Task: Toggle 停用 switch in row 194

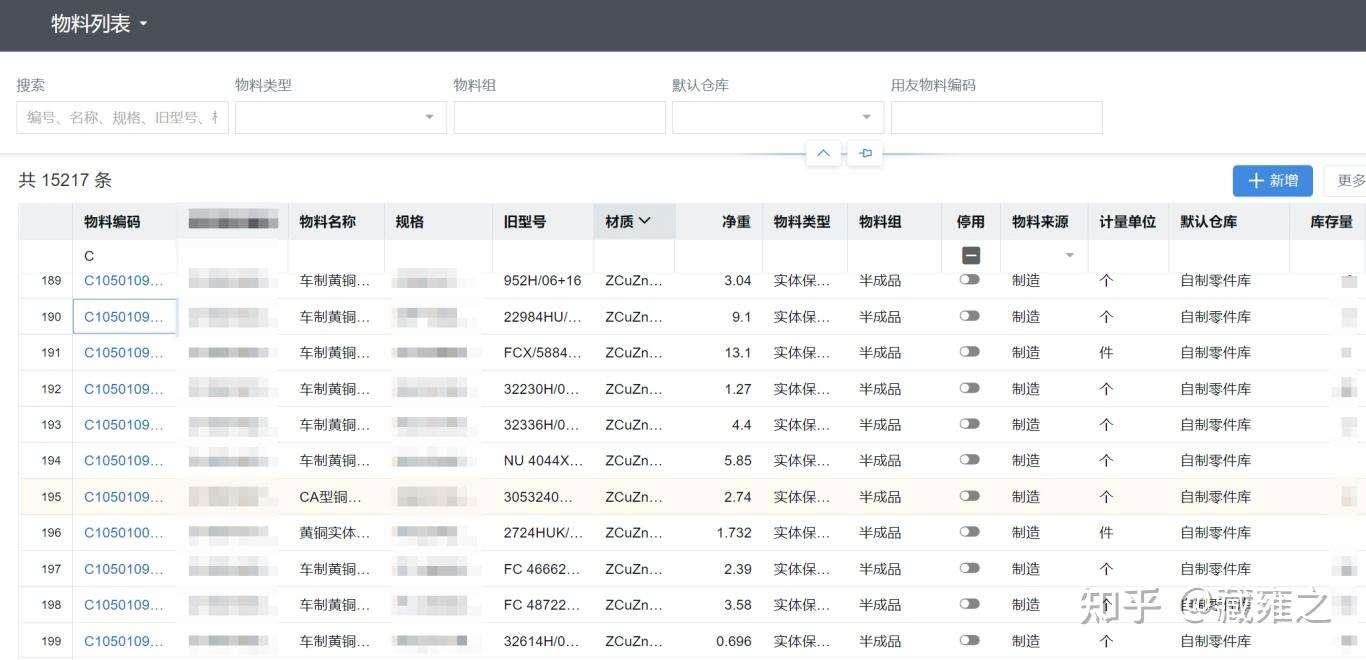Action: pyautogui.click(x=969, y=460)
